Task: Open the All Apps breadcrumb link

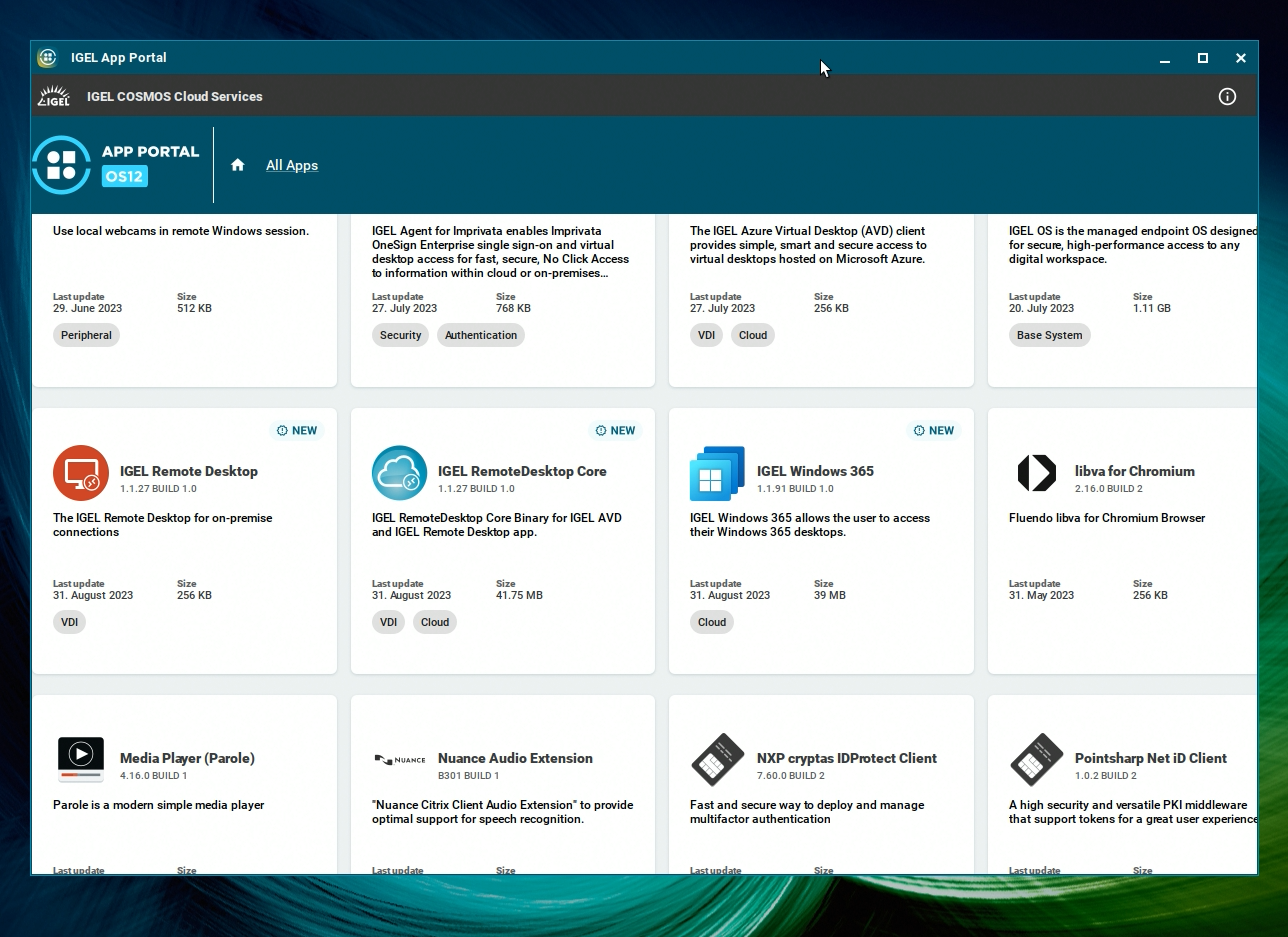Action: tap(292, 166)
